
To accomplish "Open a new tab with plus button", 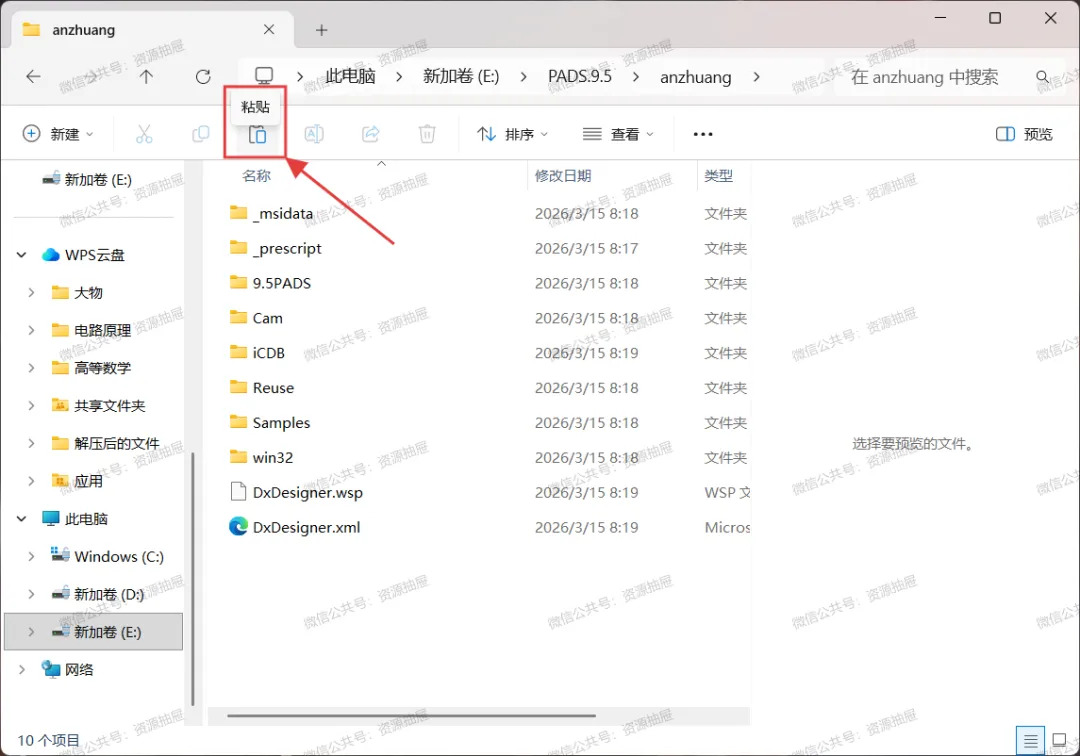I will coord(322,30).
